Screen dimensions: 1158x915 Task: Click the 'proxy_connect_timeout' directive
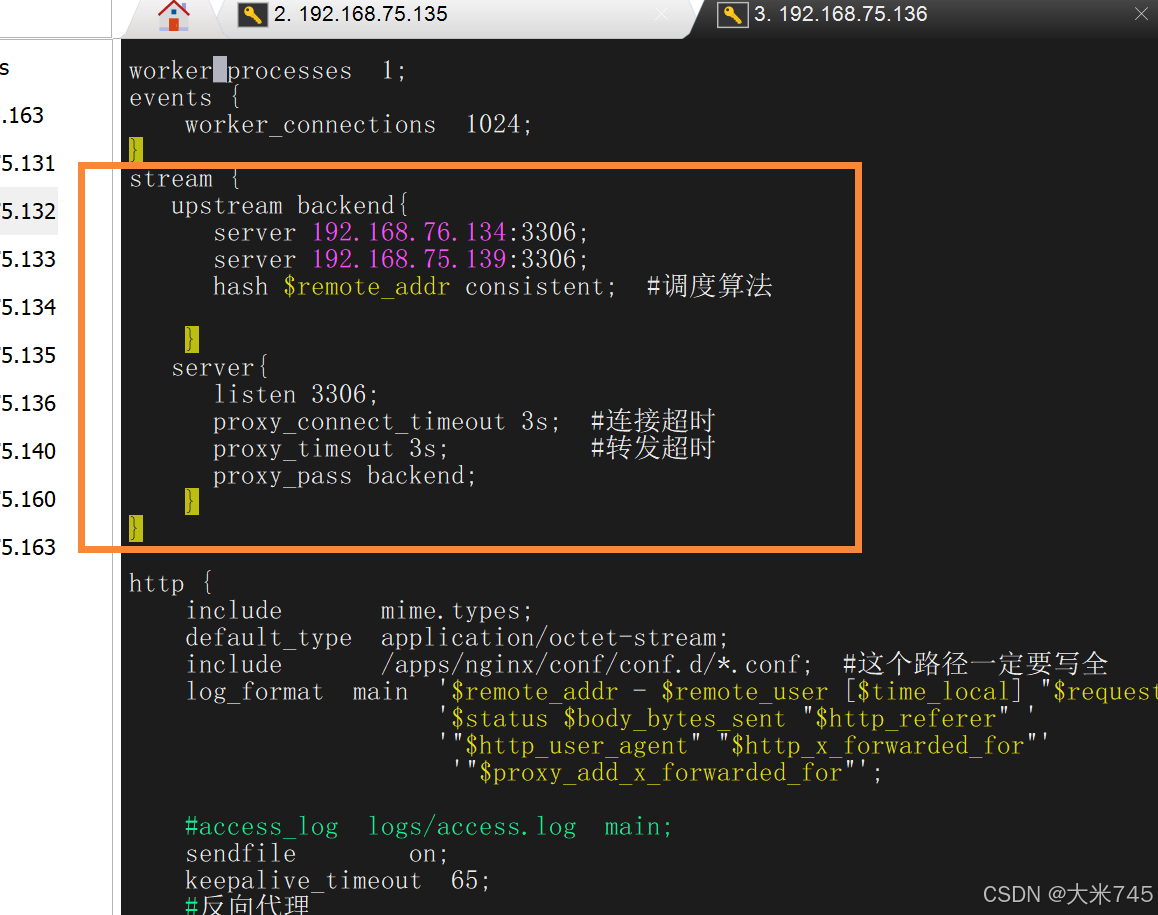pos(359,422)
